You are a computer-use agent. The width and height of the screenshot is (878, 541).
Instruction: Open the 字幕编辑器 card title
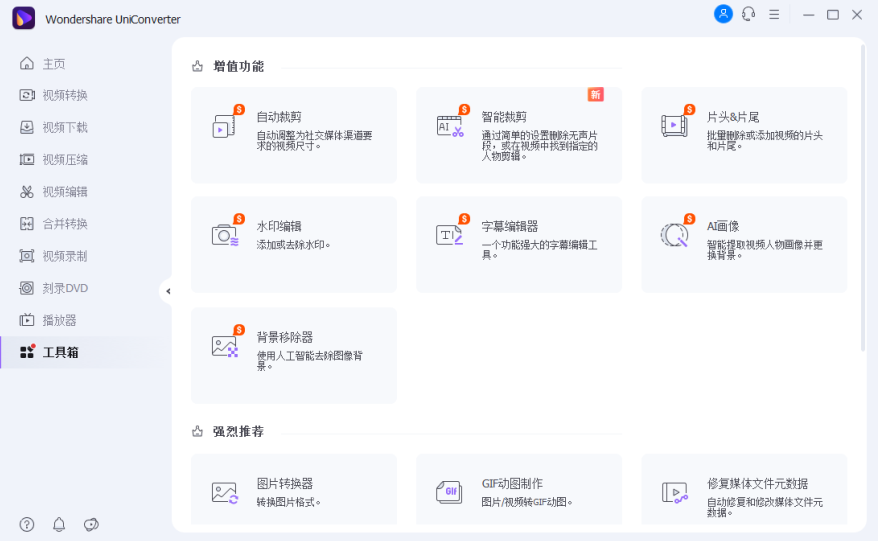(510, 226)
